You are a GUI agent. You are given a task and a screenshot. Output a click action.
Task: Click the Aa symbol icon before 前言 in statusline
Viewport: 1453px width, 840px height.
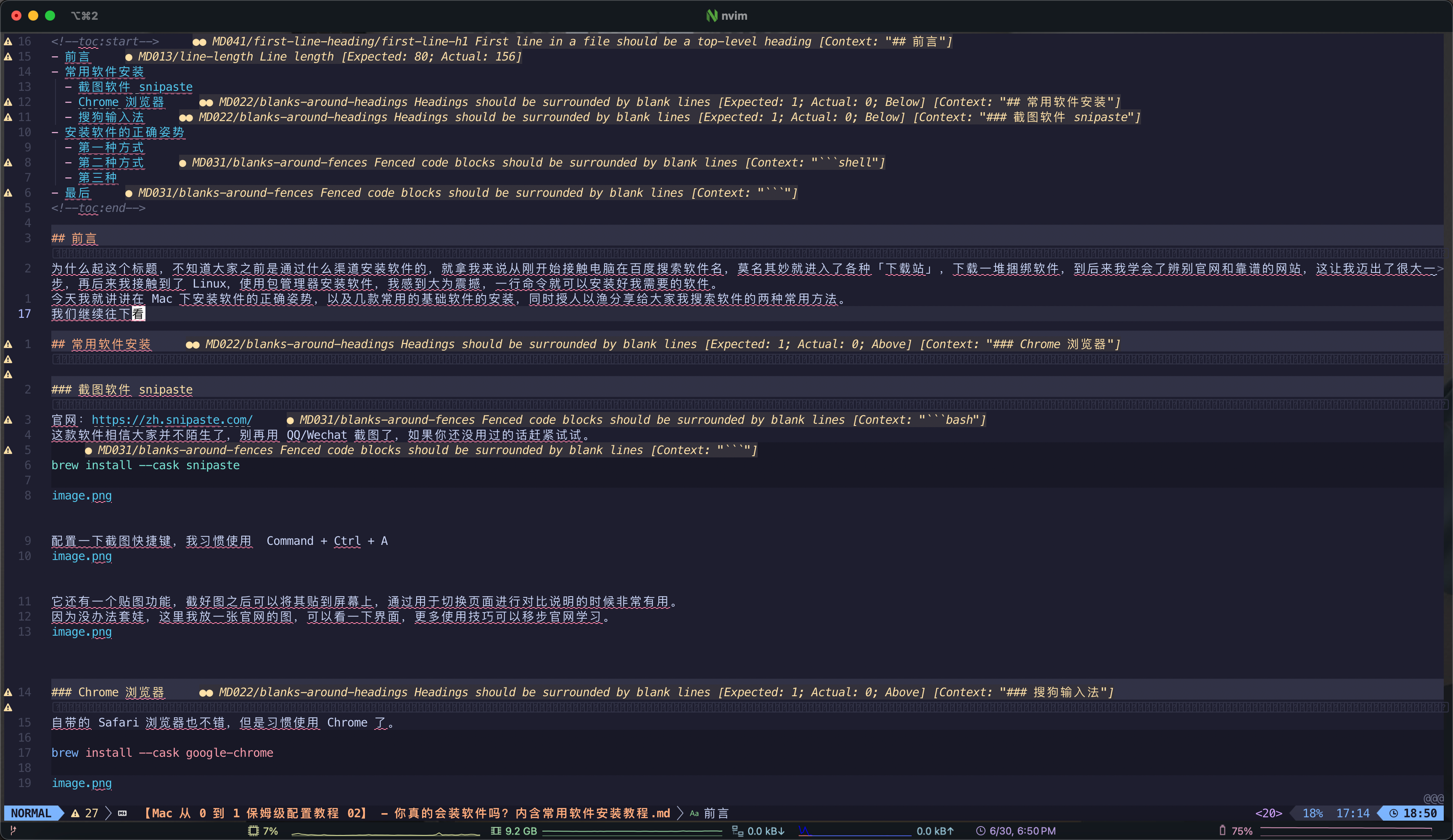pos(694,814)
